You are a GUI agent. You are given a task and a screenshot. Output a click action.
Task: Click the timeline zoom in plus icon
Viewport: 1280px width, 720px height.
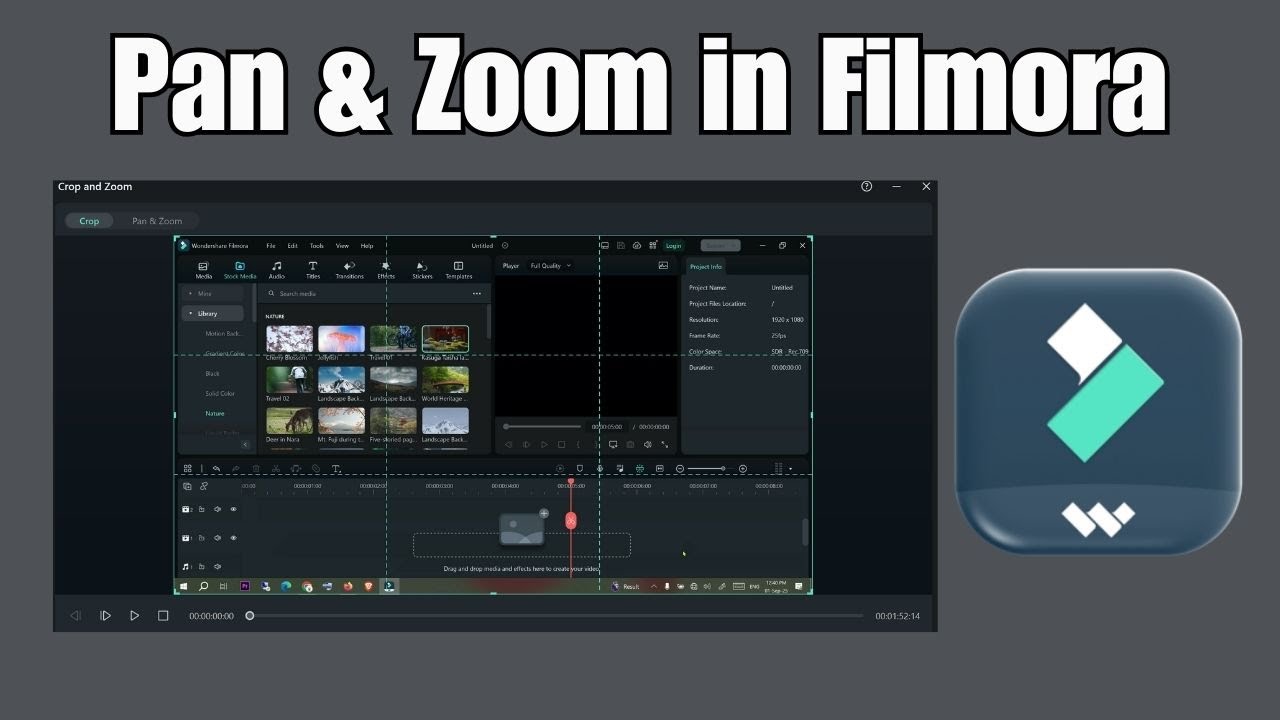743,469
